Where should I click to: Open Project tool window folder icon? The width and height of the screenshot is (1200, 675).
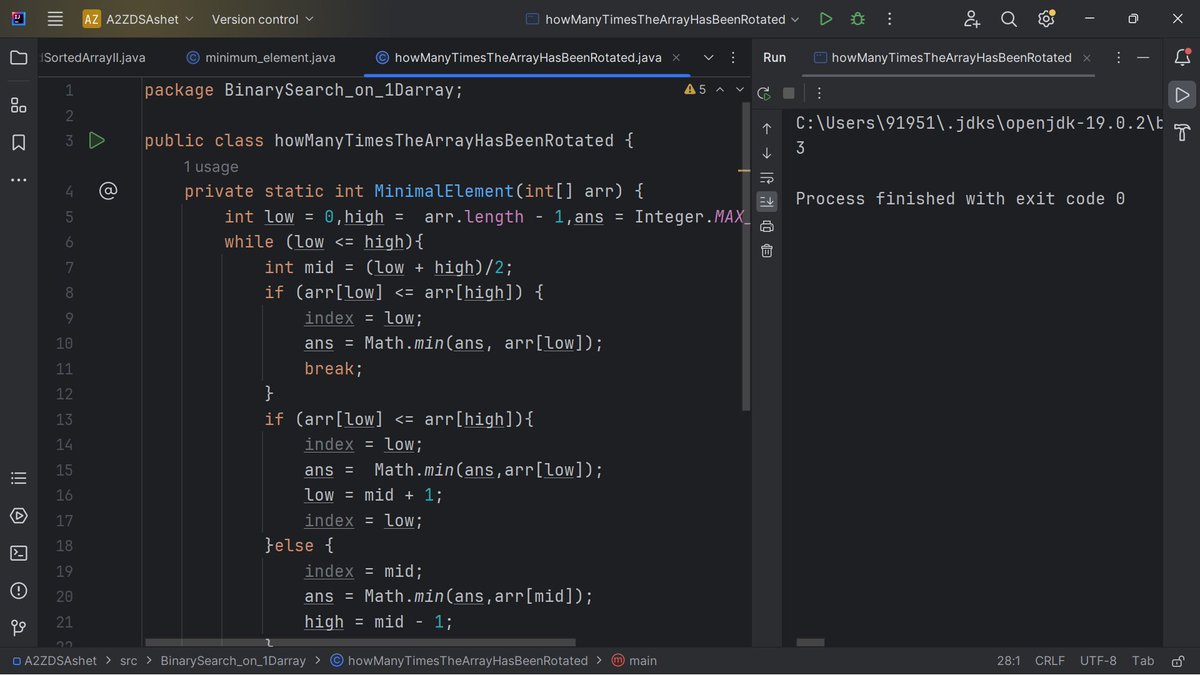(18, 57)
